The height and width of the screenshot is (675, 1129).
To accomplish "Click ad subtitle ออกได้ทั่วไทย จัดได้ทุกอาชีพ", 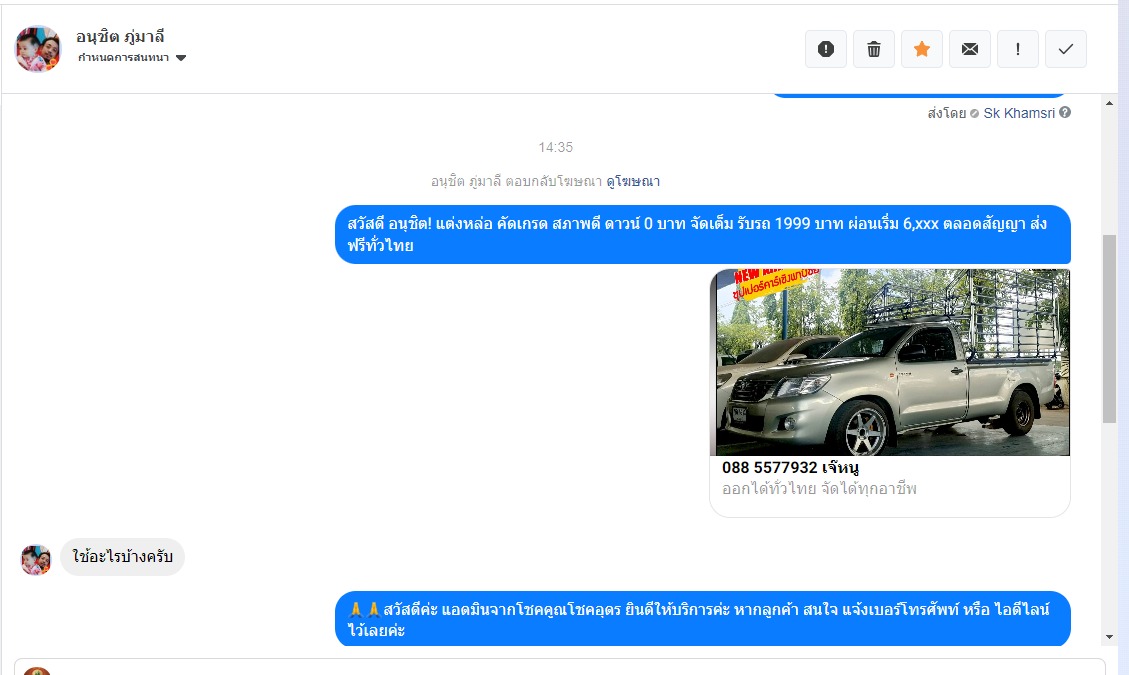I will coord(819,488).
